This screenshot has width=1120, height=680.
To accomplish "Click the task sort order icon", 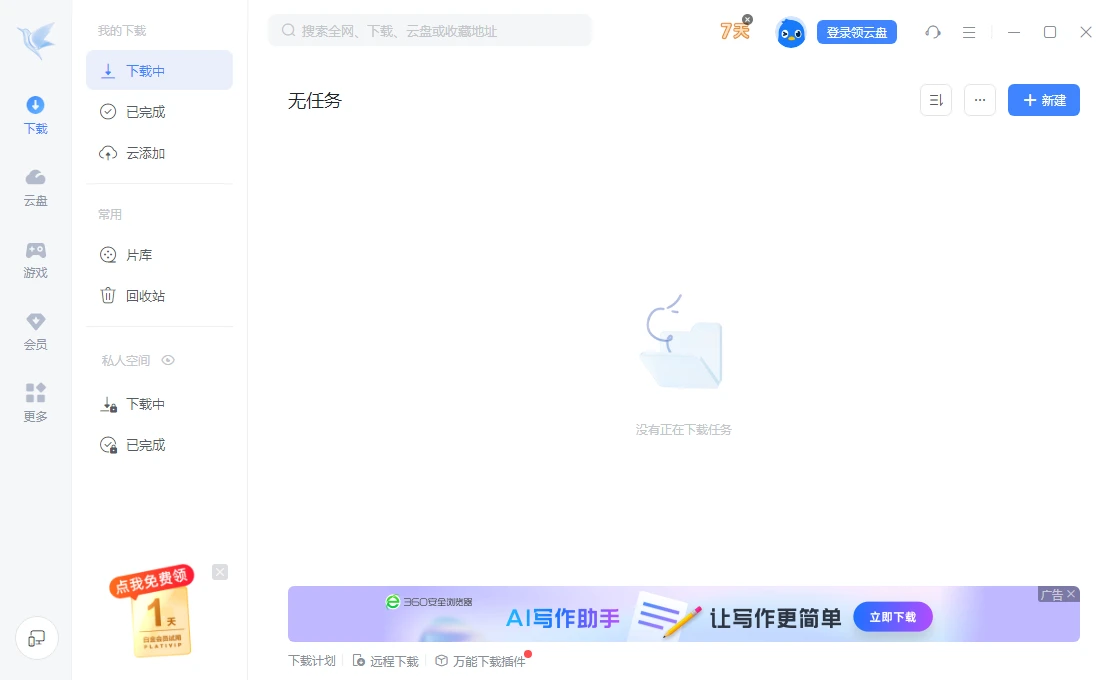I will 935,100.
